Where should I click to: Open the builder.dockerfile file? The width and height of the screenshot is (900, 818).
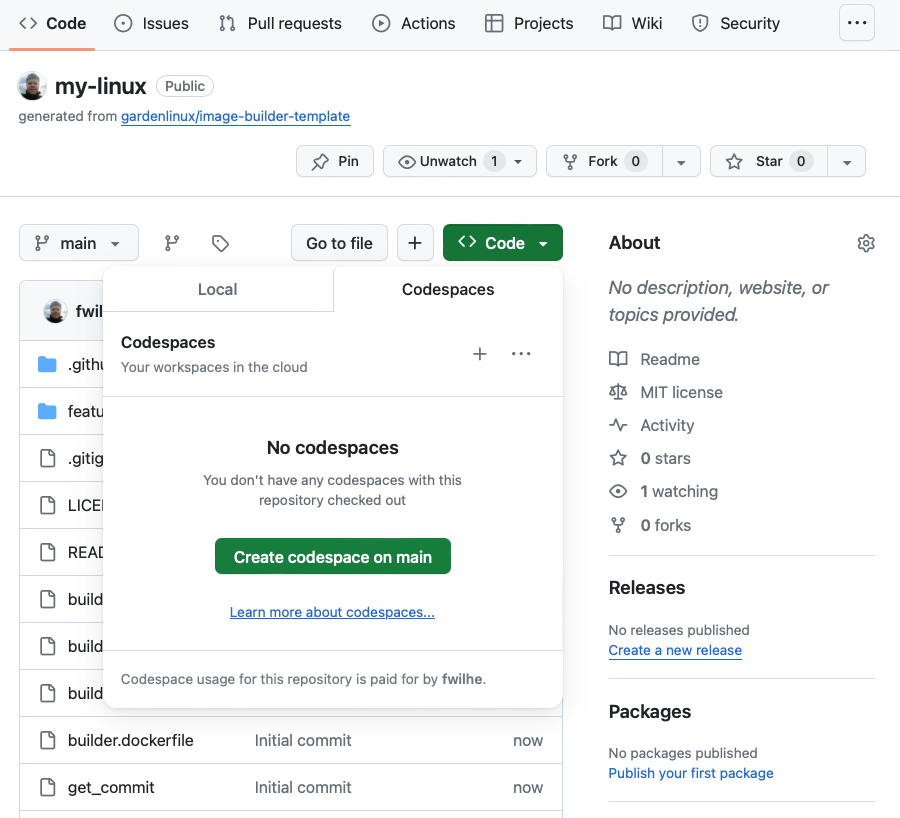click(130, 741)
